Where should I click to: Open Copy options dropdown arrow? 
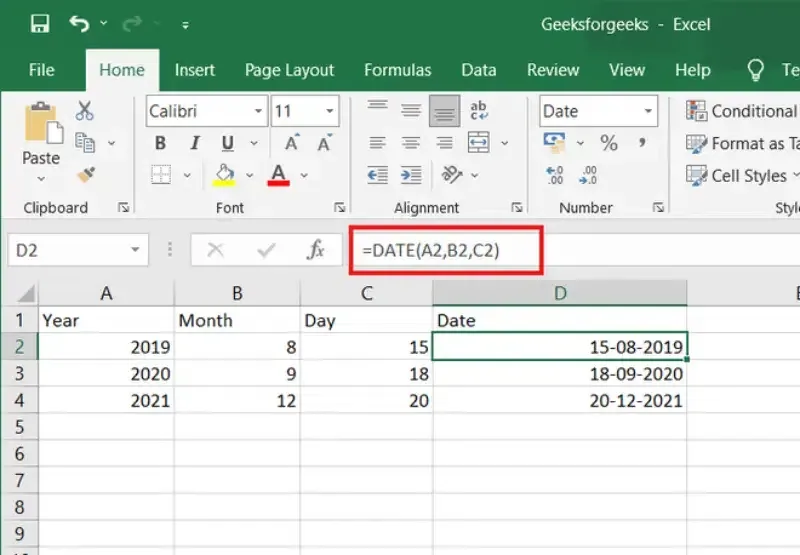pyautogui.click(x=111, y=143)
